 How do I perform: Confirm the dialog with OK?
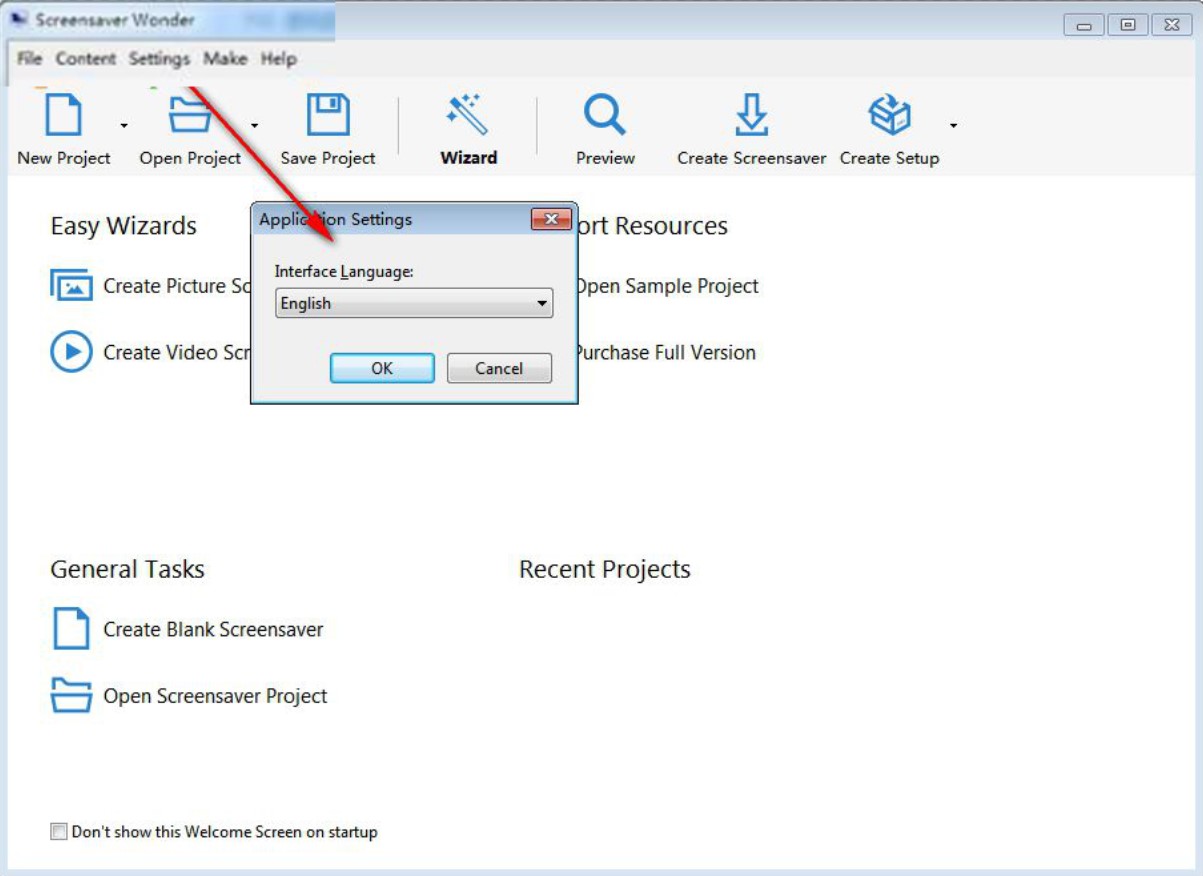382,368
